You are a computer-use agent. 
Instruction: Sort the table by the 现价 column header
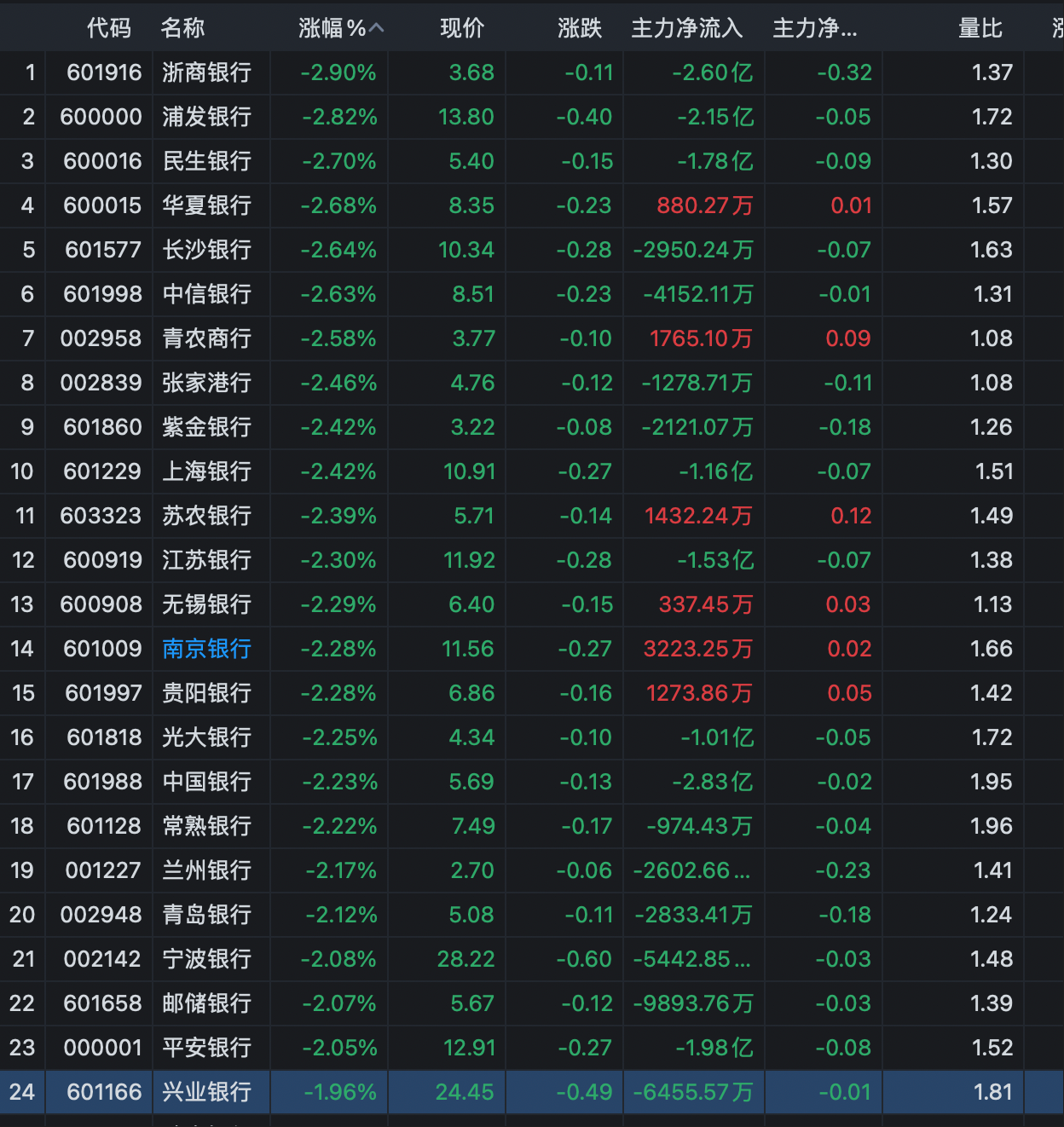click(461, 28)
